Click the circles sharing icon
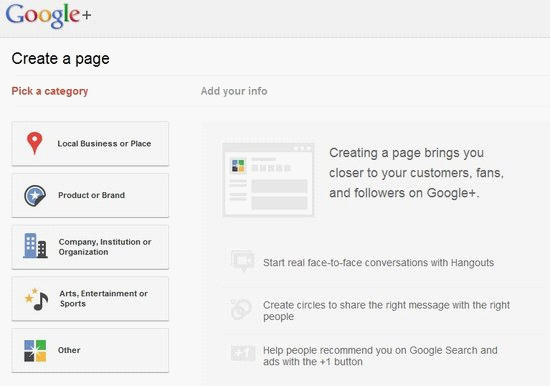This screenshot has height=387, width=551. pos(241,309)
